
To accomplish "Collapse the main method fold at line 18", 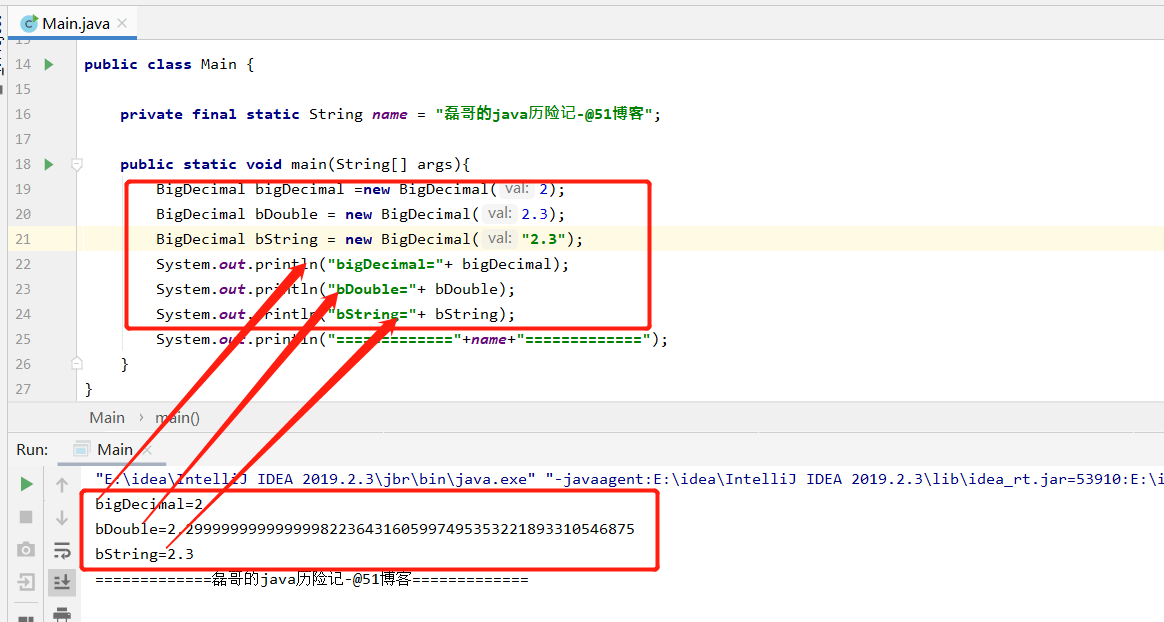I will point(76,164).
